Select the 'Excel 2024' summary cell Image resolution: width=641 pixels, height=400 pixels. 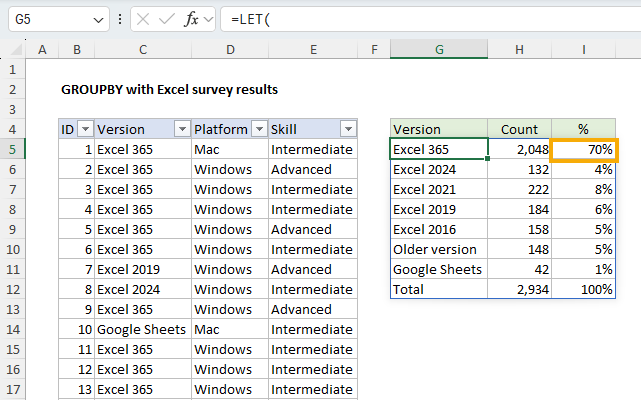439,169
